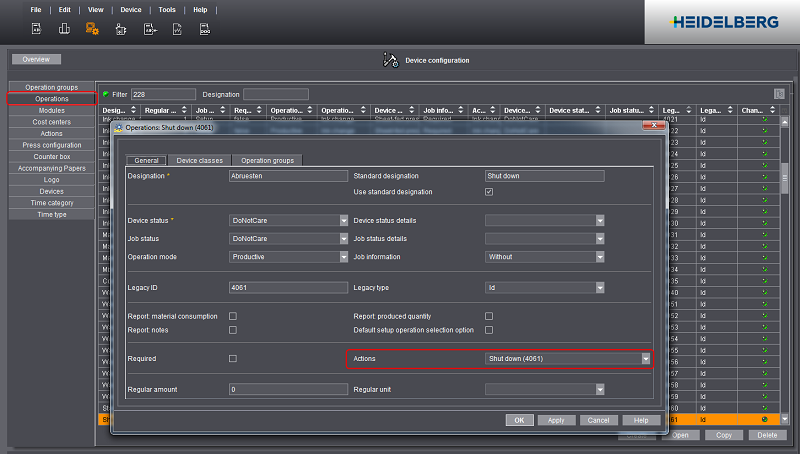Click the orange device configuration gear toolbar icon
Viewport: 800px width, 454px height.
click(91, 29)
